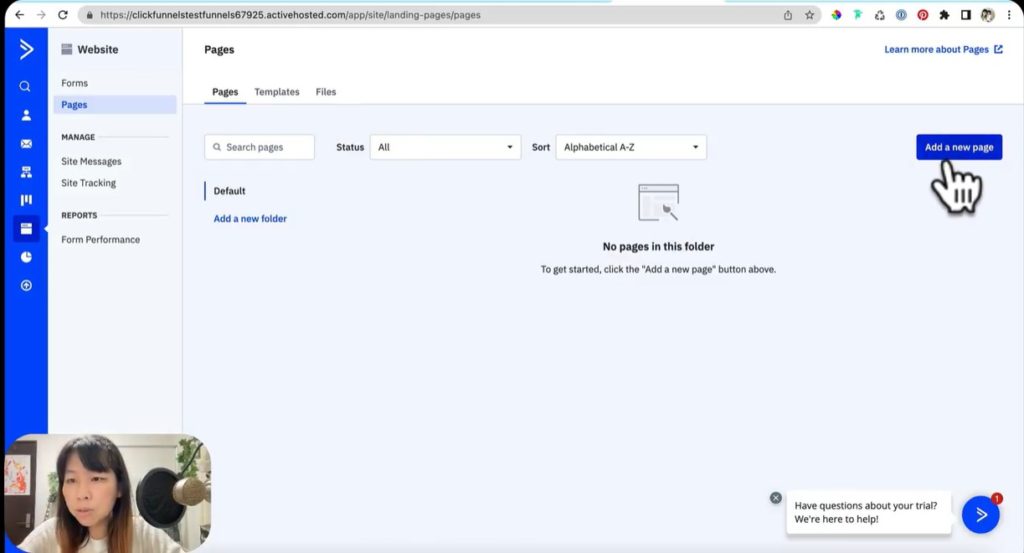Dismiss the trial help message popup
The height and width of the screenshot is (553, 1024).
775,498
